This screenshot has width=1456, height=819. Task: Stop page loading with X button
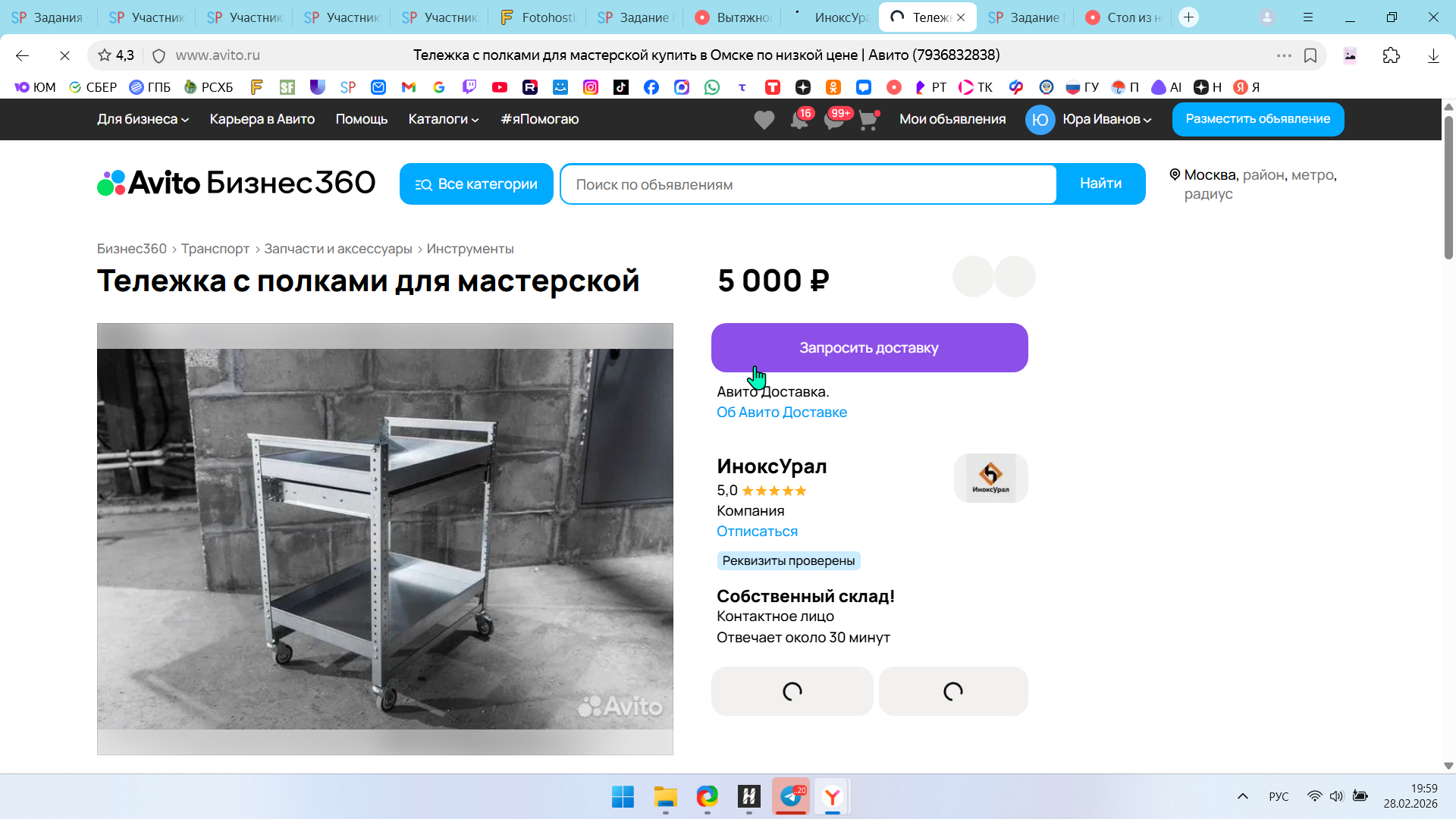click(64, 55)
